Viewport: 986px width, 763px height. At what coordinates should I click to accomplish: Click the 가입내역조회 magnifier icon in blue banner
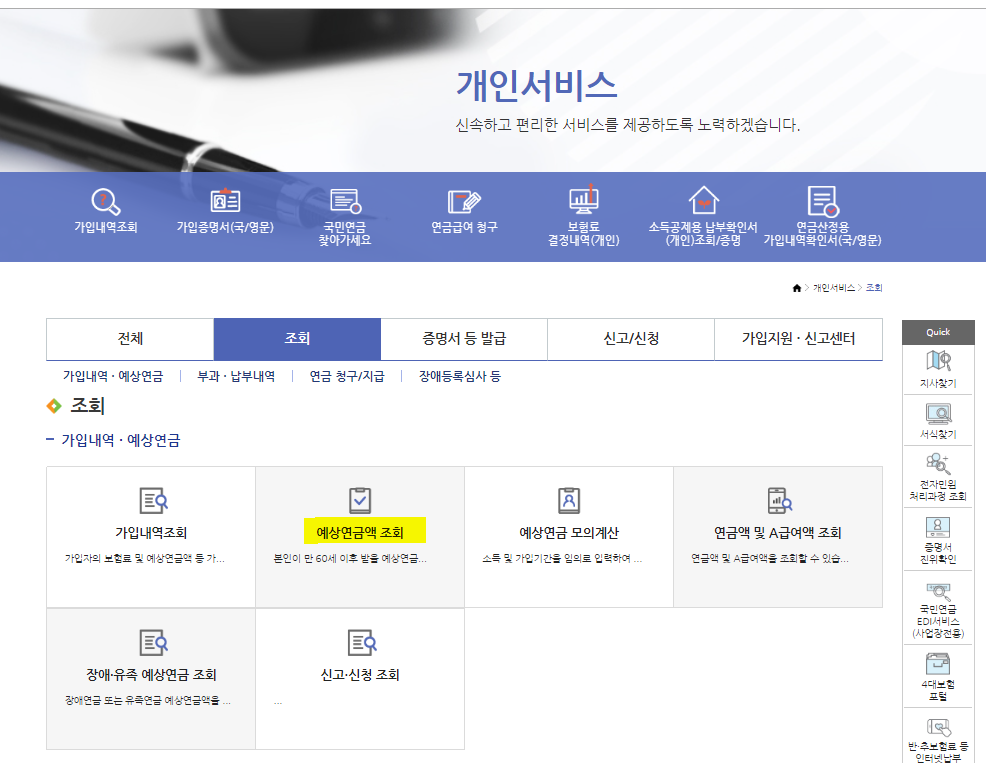(106, 201)
